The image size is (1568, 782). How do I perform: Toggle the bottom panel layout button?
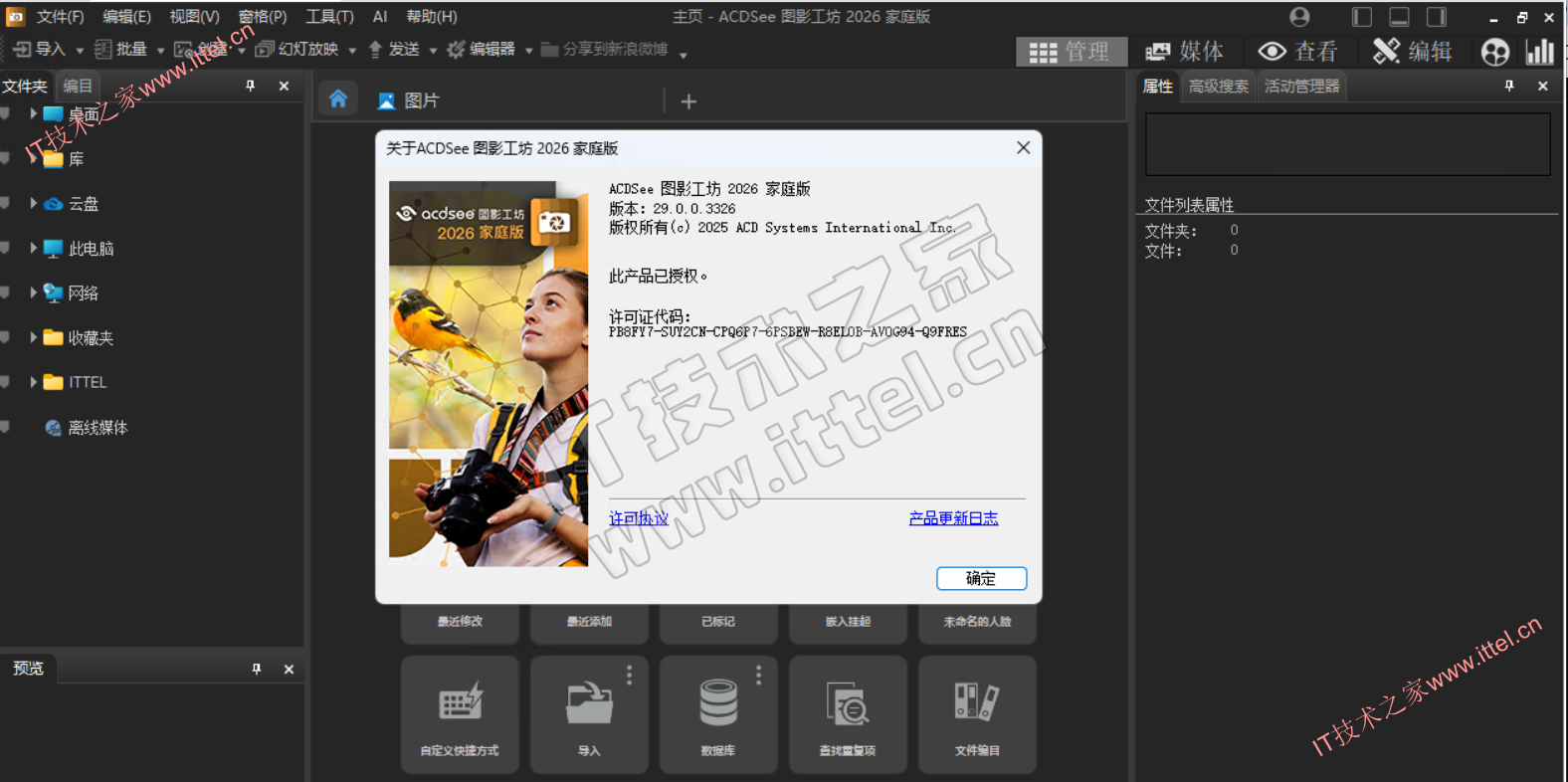[x=1399, y=17]
